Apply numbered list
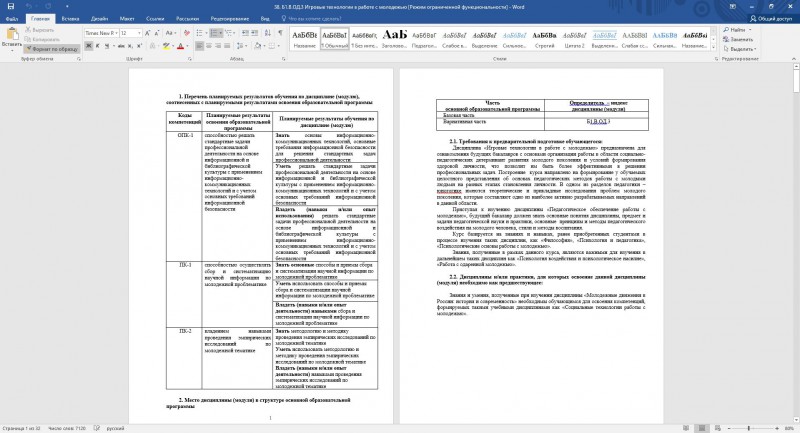This screenshot has height=433, width=800. 216,33
